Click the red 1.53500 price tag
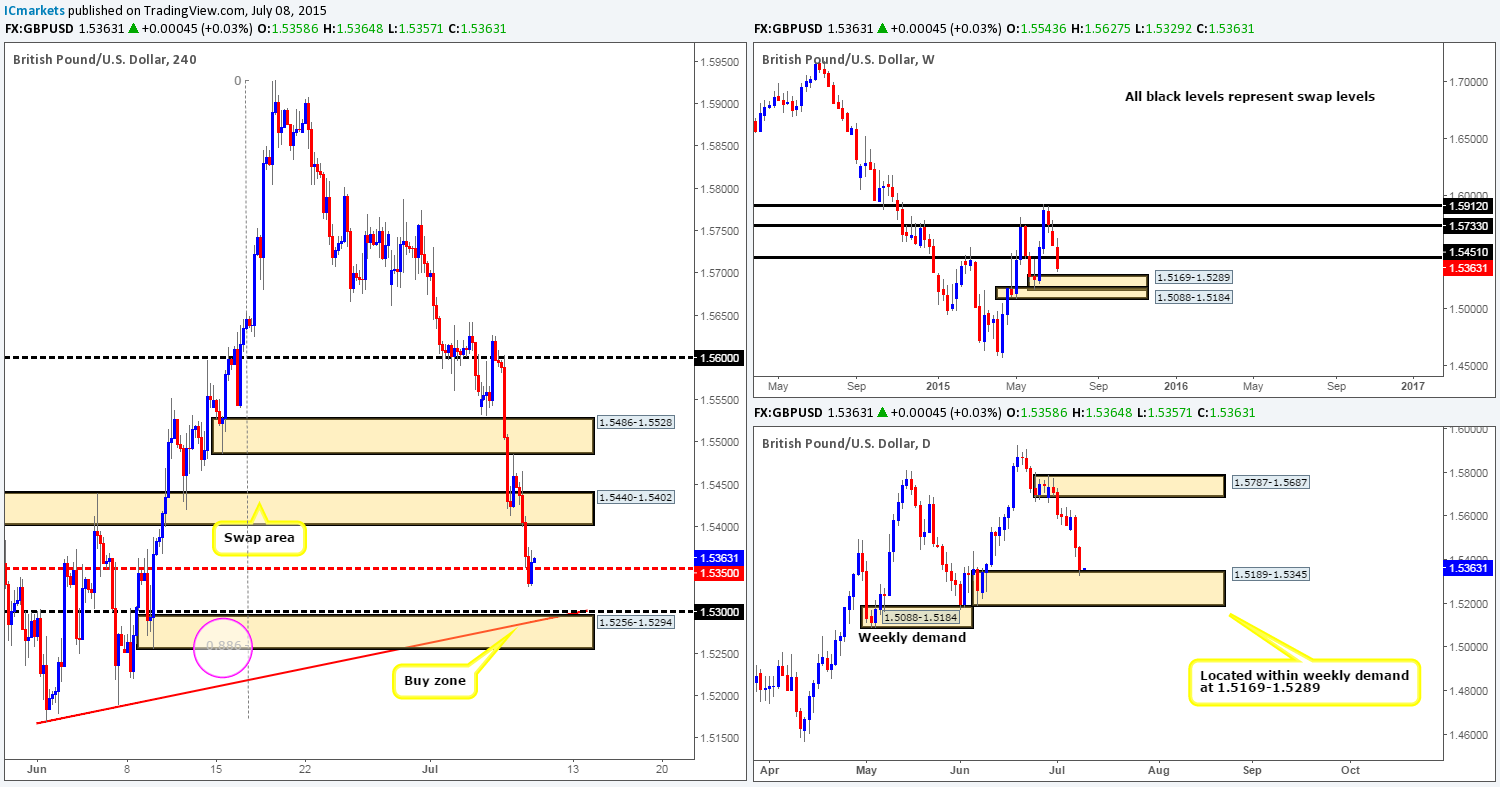Screen dimensions: 1500x787 (x=721, y=575)
